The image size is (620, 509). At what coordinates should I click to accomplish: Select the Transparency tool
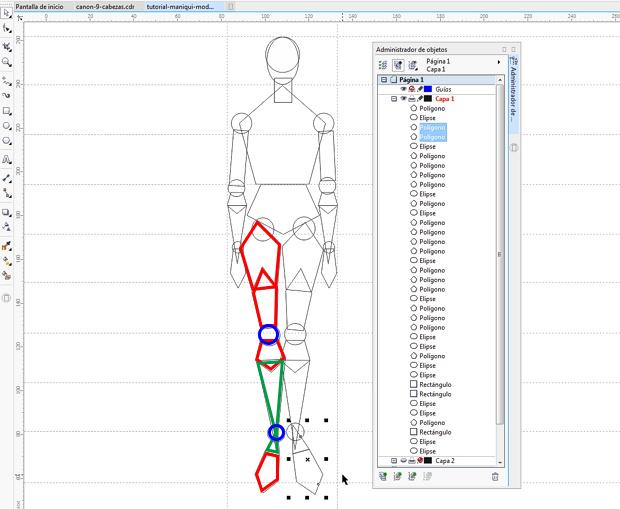(6, 227)
